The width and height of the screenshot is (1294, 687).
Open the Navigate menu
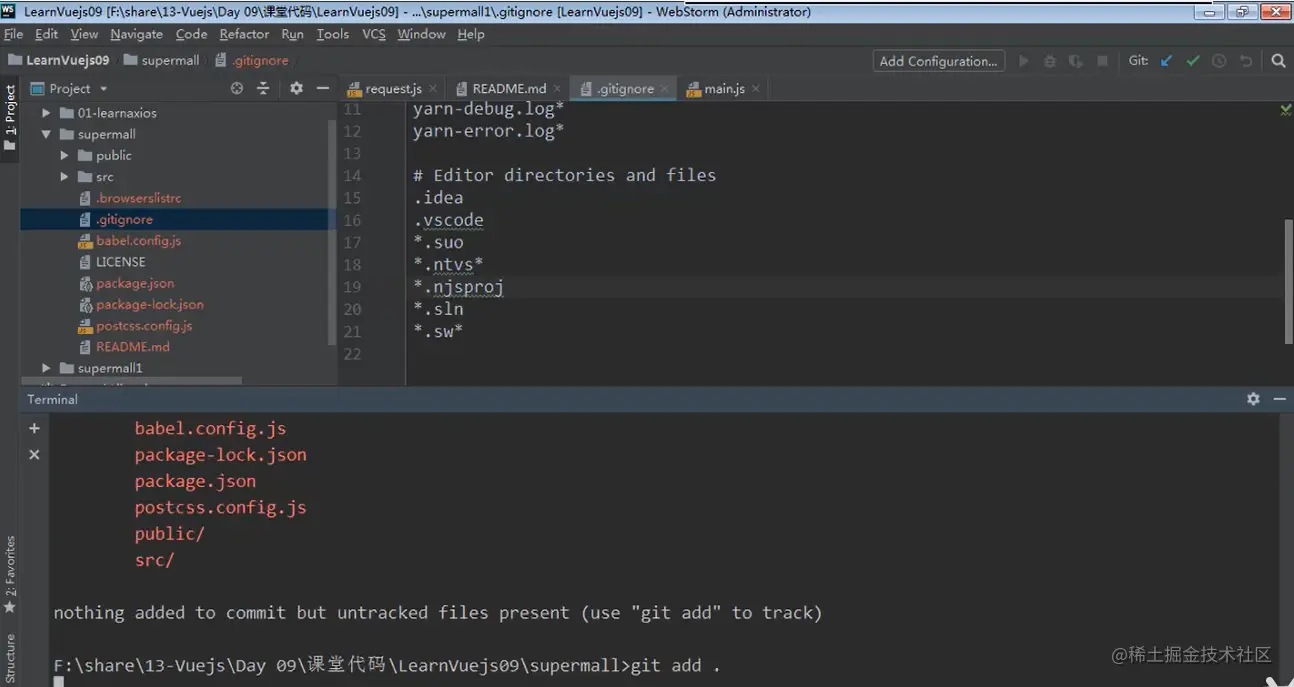point(136,34)
